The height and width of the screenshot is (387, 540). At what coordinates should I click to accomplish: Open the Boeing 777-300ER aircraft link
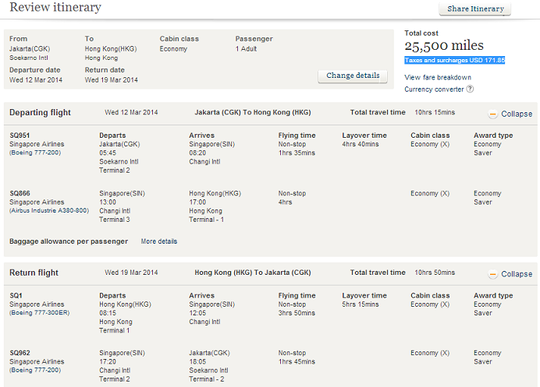tap(39, 313)
